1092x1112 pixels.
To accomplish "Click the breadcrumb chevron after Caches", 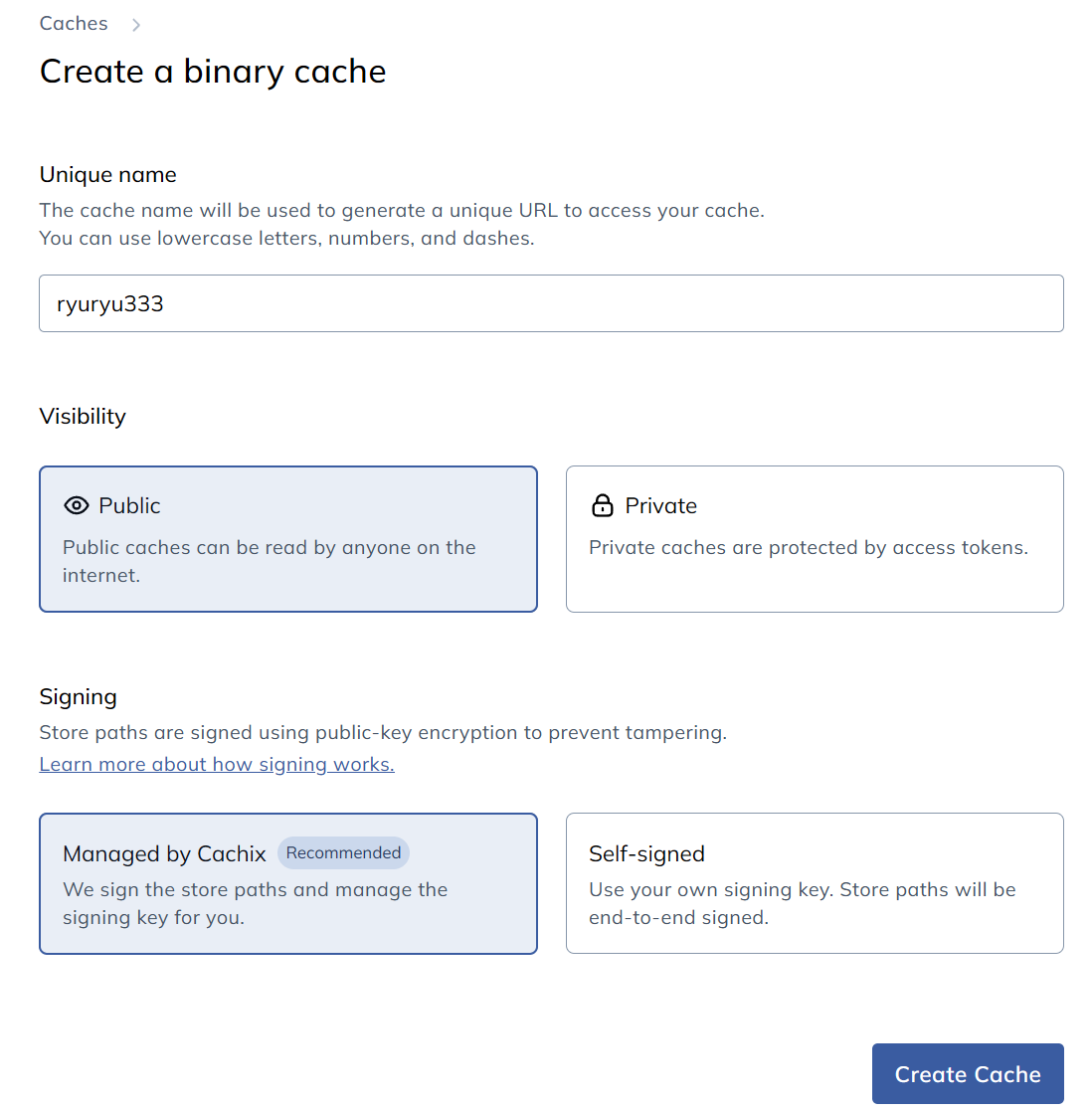I will click(x=136, y=25).
